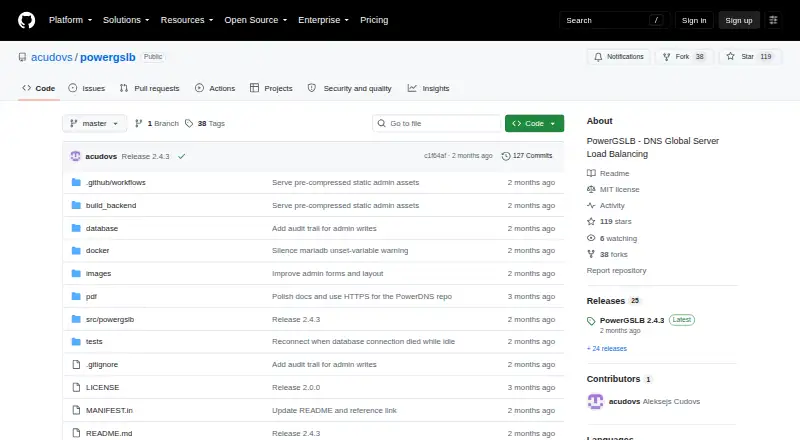Open the build_backend folder
The image size is (800, 440).
(111, 205)
